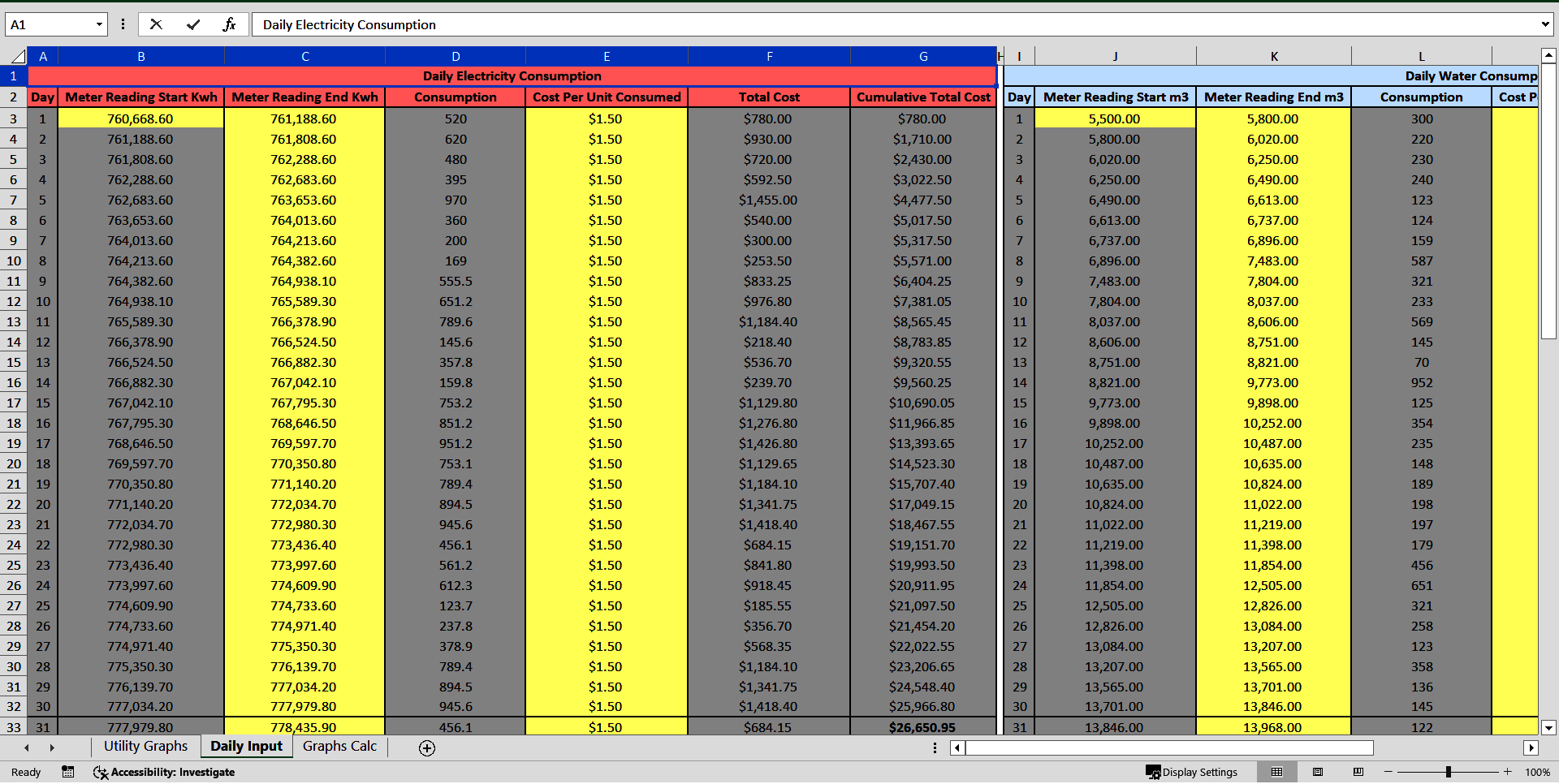Expand the formula bar with its chevron
Image resolution: width=1559 pixels, height=784 pixels.
[1545, 24]
